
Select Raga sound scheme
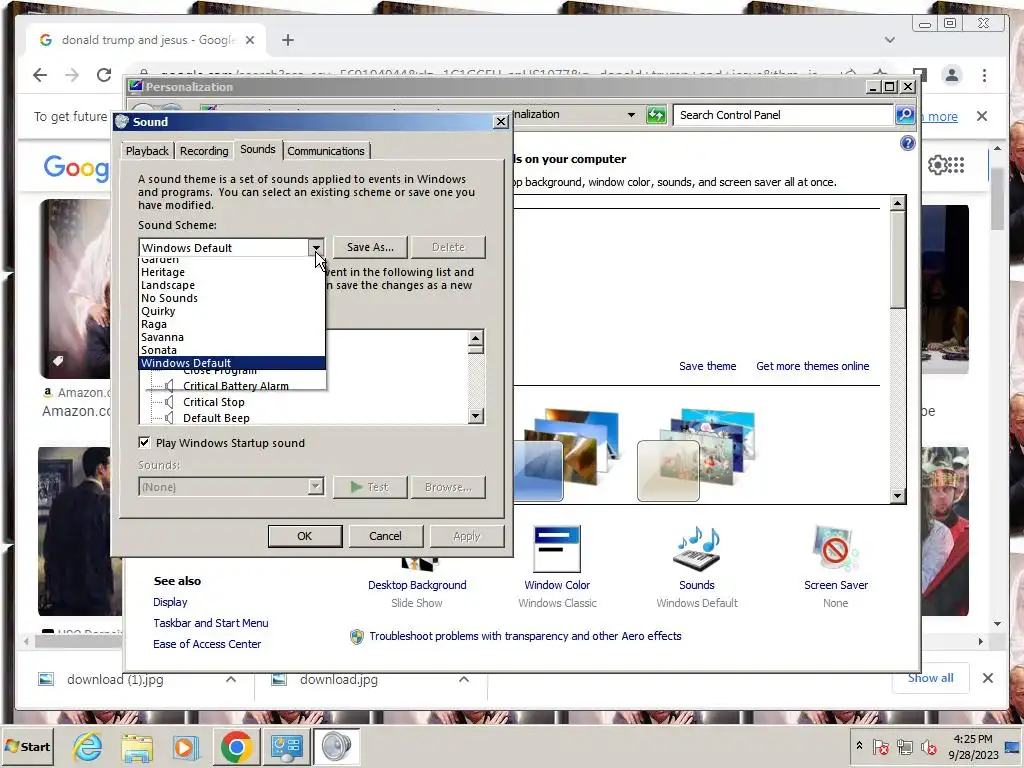click(x=232, y=325)
